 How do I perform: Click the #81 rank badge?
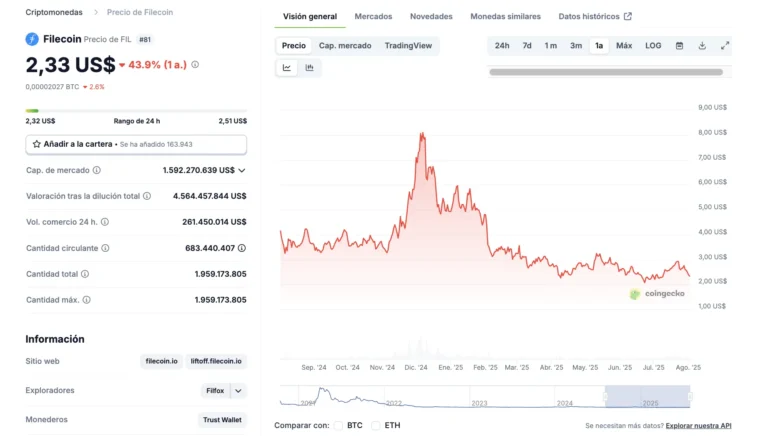144,39
